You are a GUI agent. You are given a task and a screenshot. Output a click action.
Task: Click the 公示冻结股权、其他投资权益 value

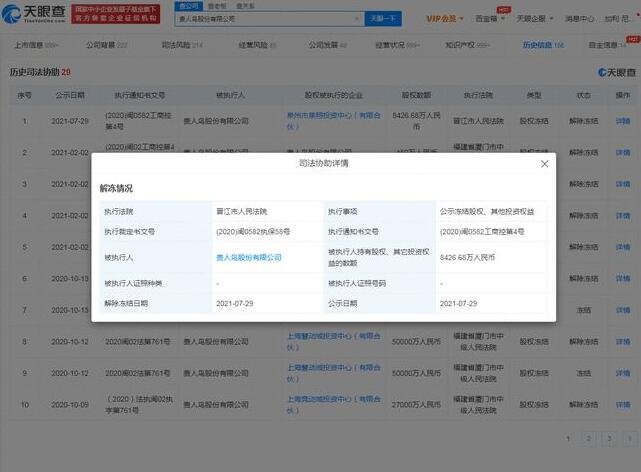click(487, 211)
